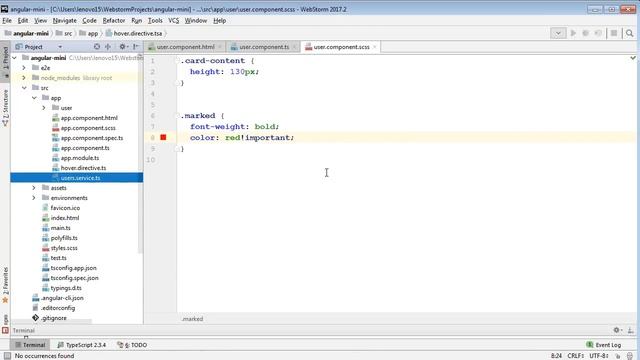This screenshot has width=640, height=360.
Task: Open Terminal panel settings gear
Action: pyautogui.click(x=617, y=330)
